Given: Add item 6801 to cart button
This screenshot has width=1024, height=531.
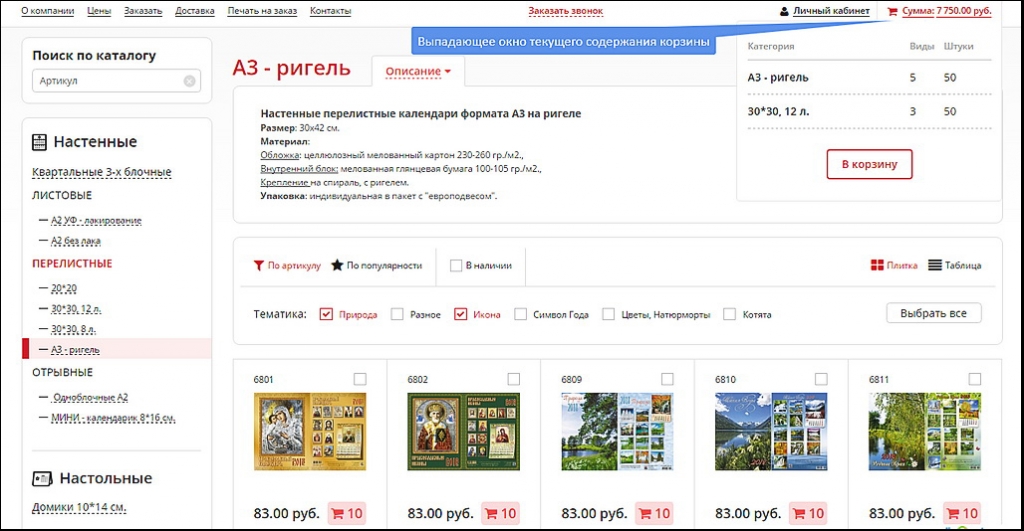Looking at the screenshot, I should click(x=346, y=513).
